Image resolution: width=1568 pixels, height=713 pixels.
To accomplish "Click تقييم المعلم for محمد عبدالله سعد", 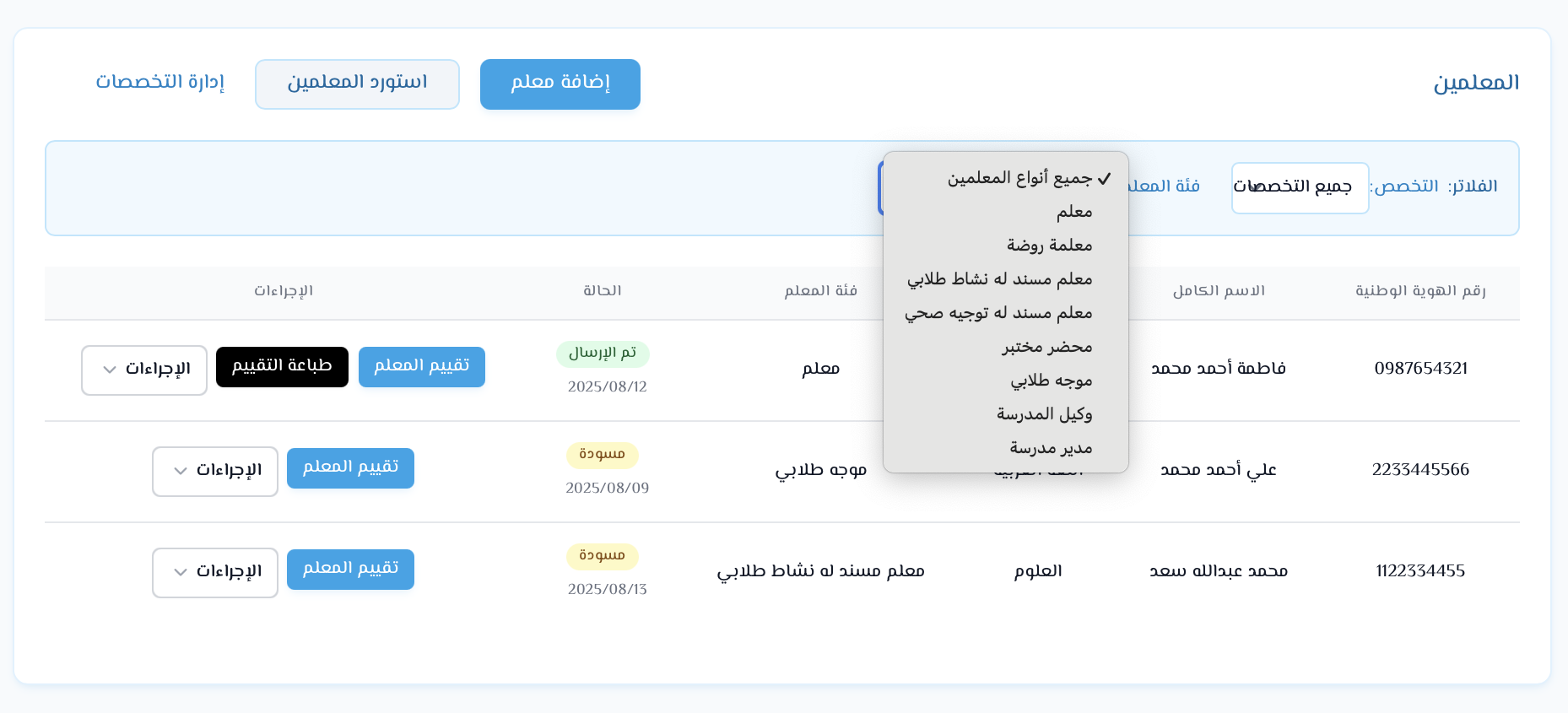I will point(350,570).
